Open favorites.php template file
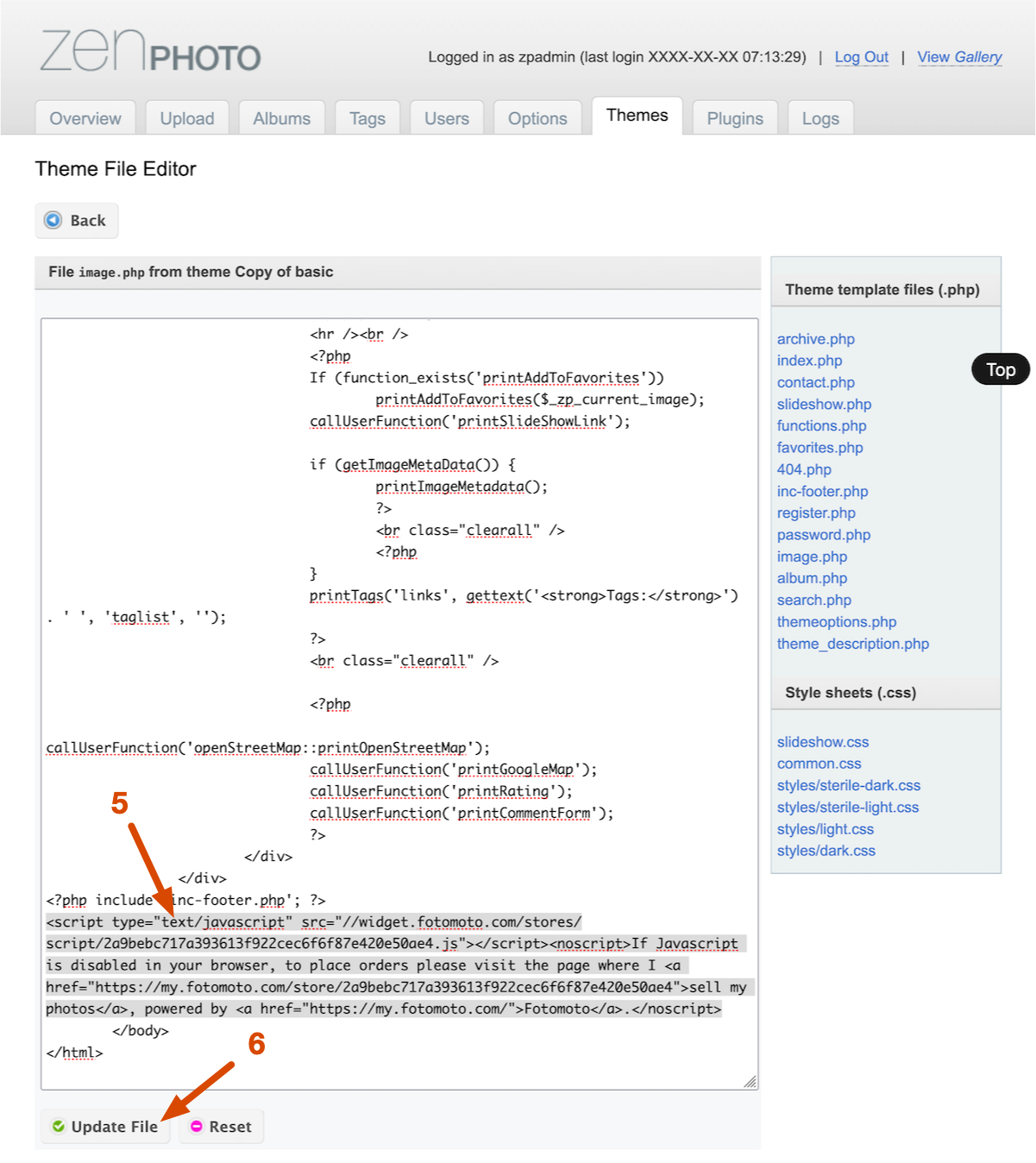 point(819,448)
